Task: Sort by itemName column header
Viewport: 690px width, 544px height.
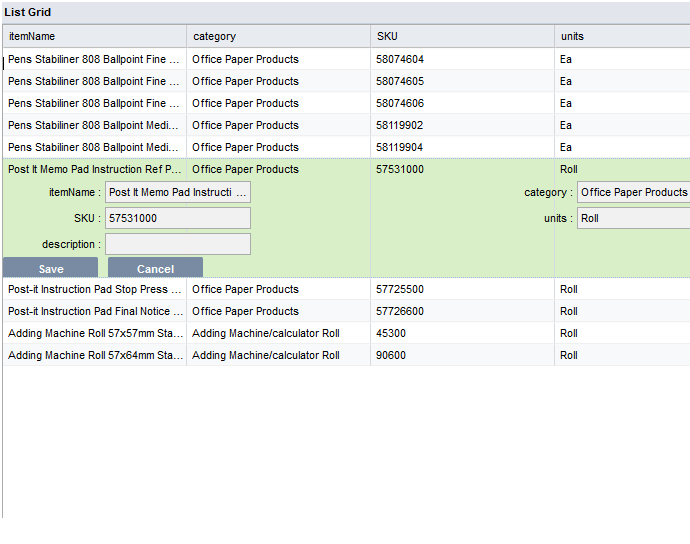Action: pyautogui.click(x=94, y=36)
